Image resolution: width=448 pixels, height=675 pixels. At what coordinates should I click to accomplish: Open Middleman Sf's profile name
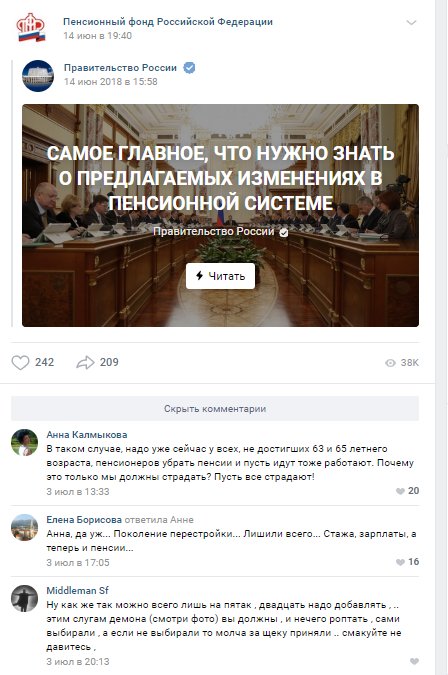point(77,590)
